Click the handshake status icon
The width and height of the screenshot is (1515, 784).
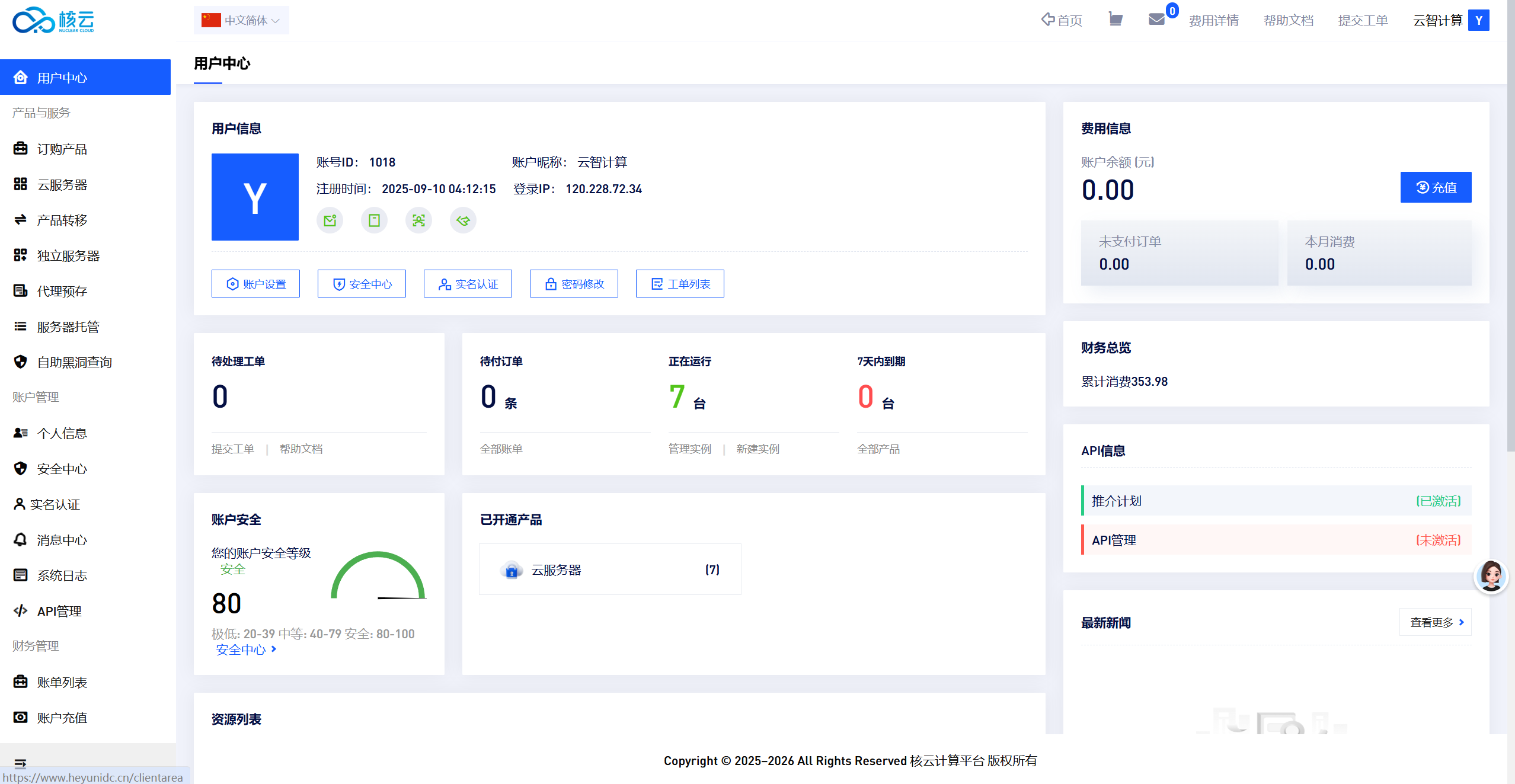coord(463,220)
